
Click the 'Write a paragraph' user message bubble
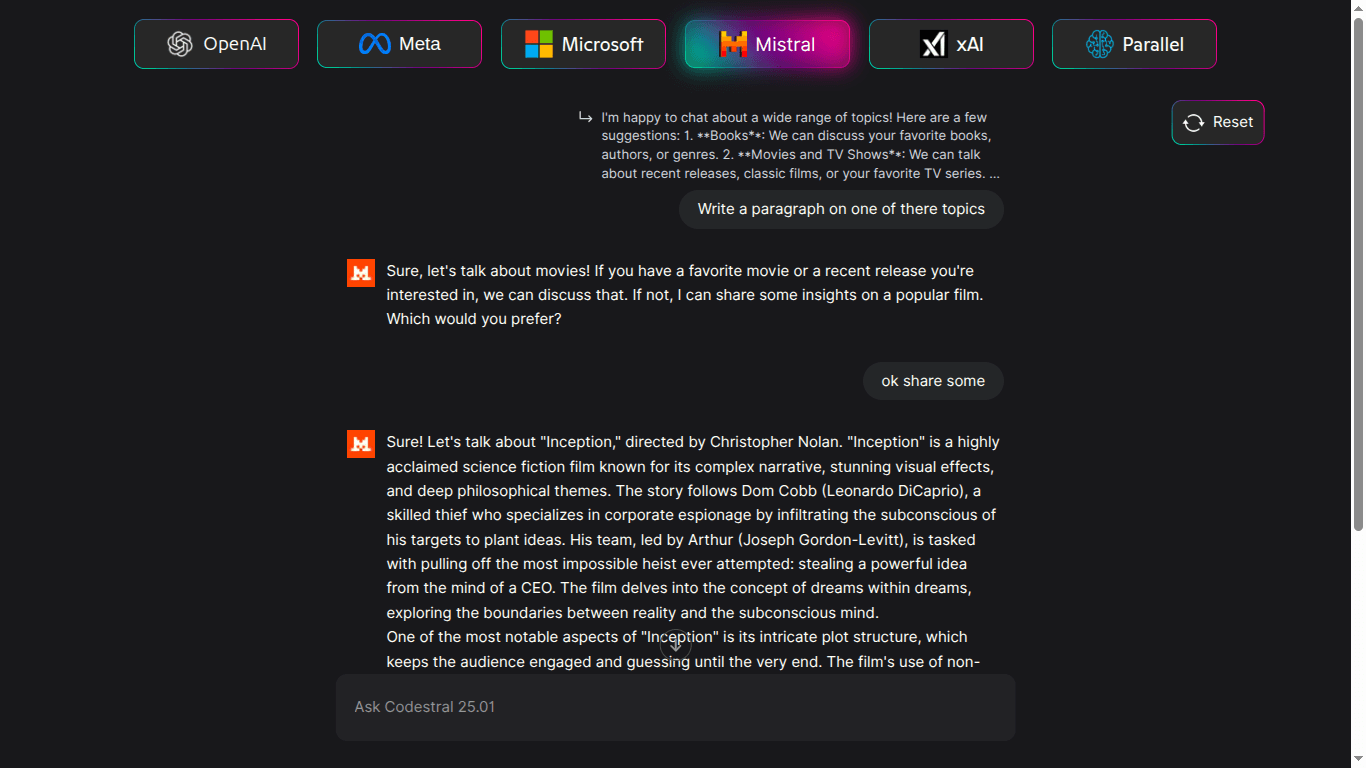tap(841, 209)
